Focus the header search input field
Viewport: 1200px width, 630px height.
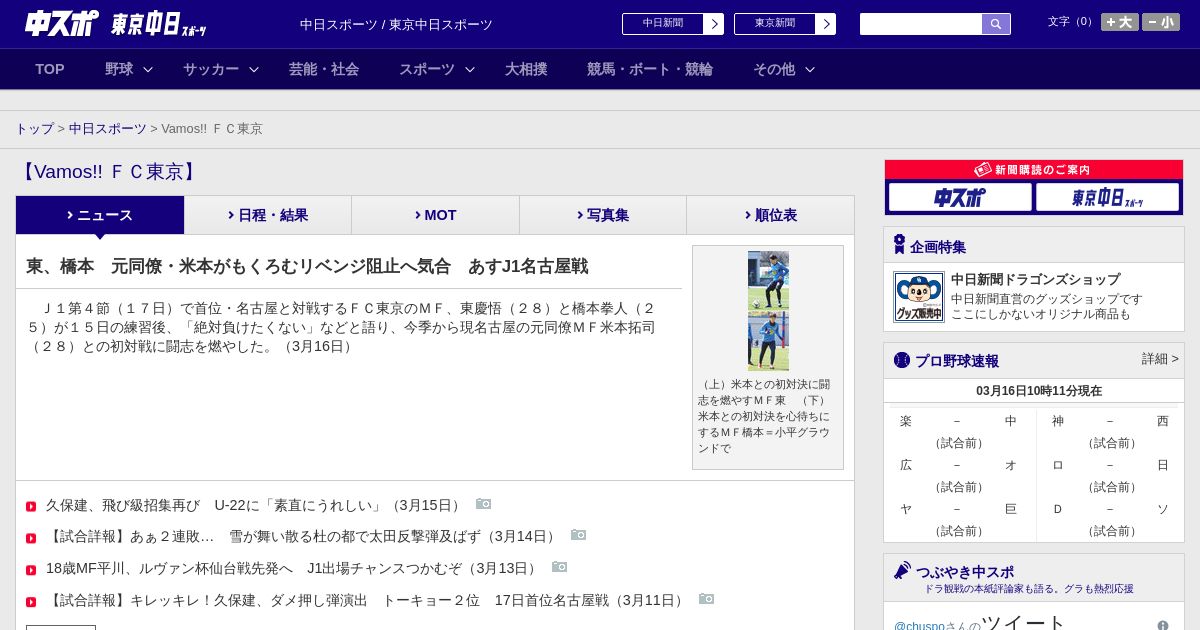(x=921, y=24)
